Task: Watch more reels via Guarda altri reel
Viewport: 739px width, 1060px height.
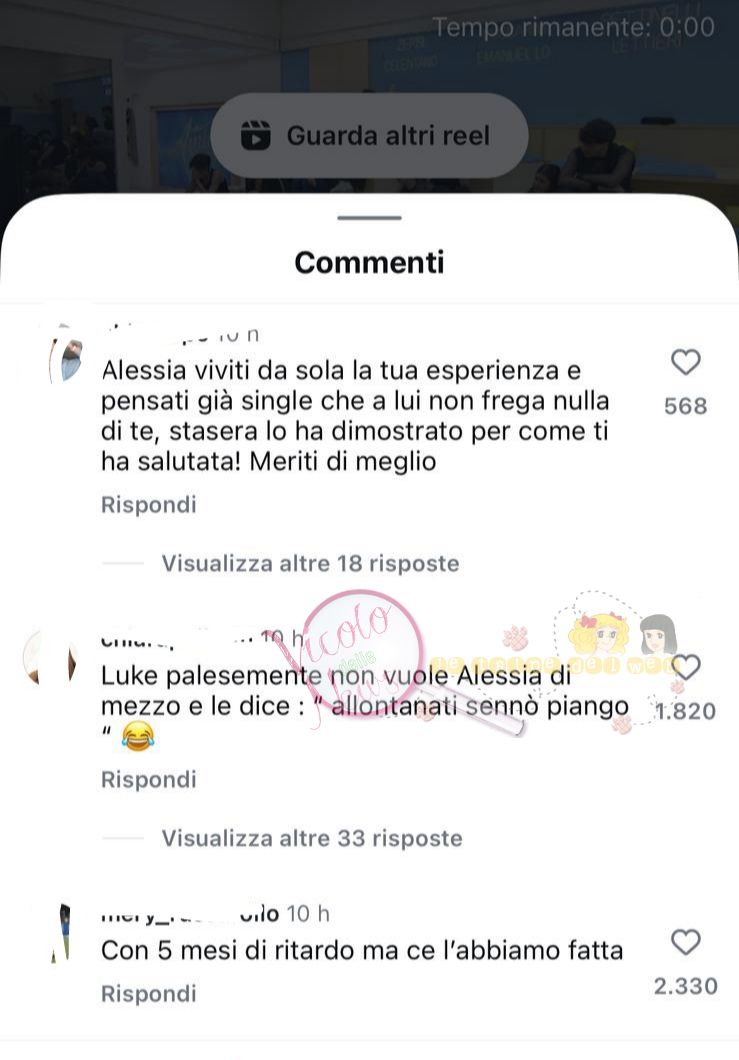Action: (x=369, y=135)
